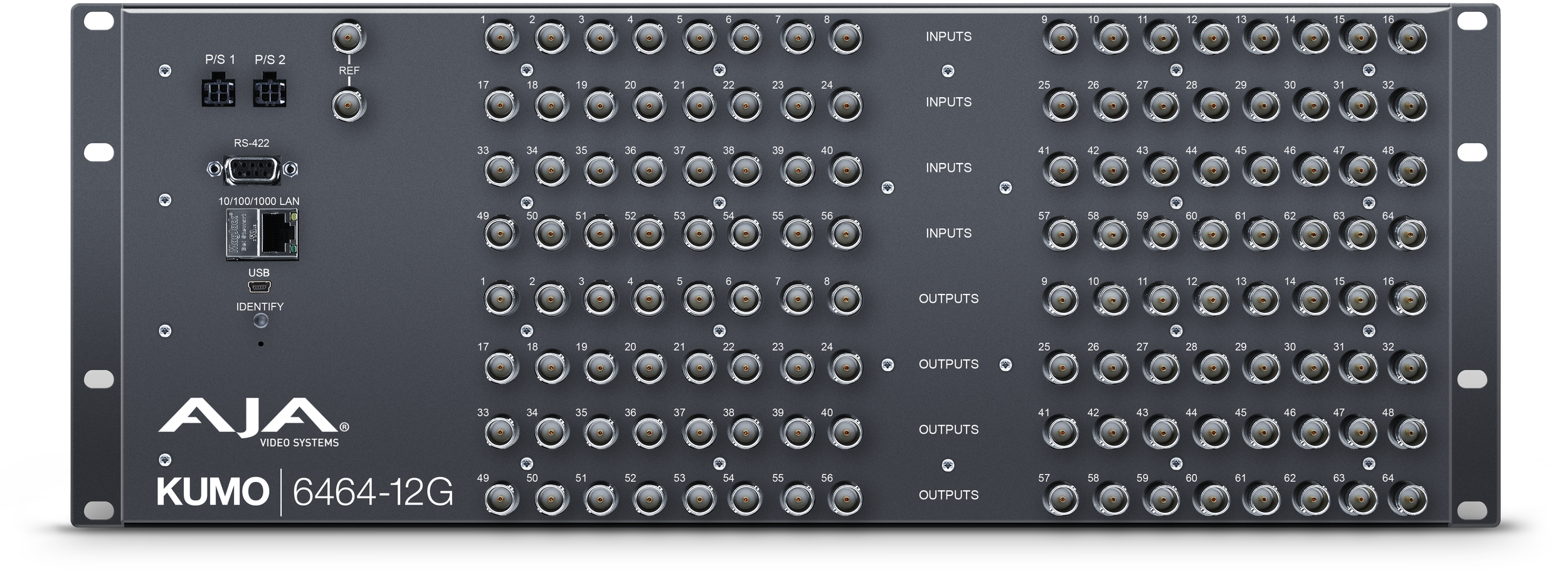Click the P/S 2 text label

pos(270,60)
